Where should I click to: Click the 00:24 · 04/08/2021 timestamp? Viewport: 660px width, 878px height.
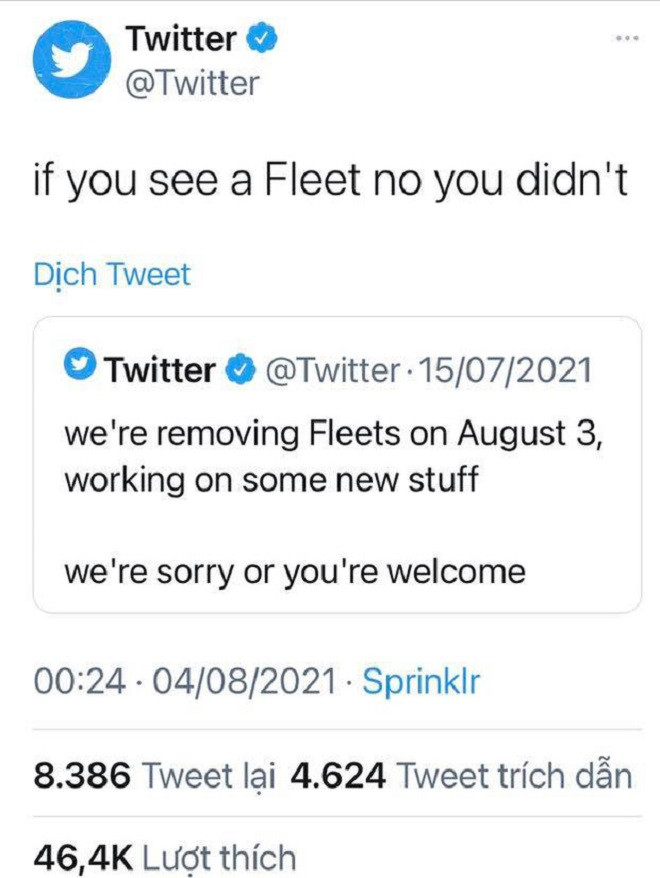point(185,682)
